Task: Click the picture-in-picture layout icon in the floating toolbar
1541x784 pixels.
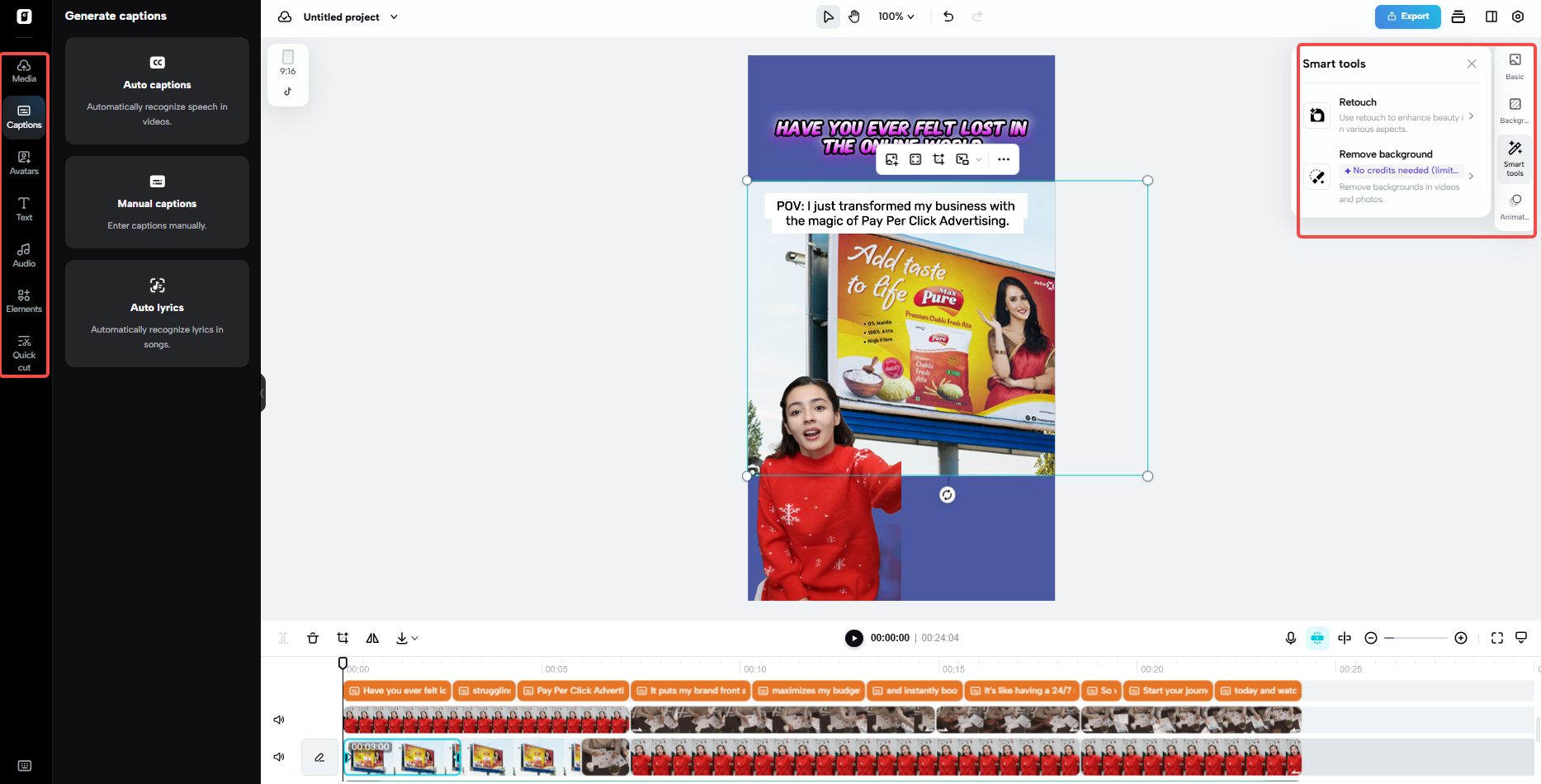Action: coord(962,159)
